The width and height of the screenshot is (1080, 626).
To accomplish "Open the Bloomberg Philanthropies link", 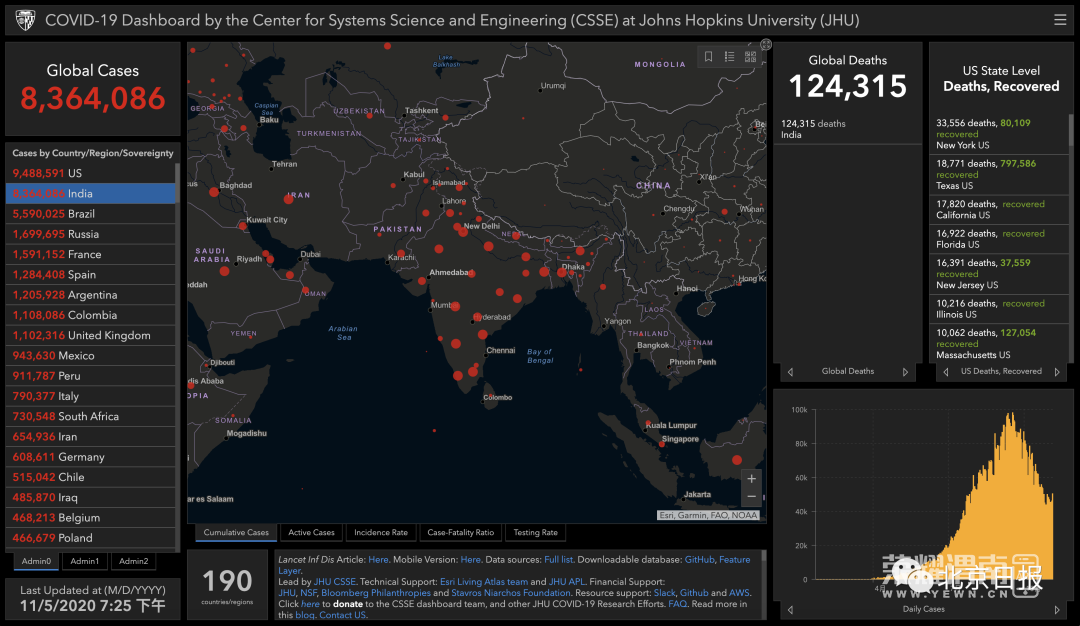I will point(375,593).
